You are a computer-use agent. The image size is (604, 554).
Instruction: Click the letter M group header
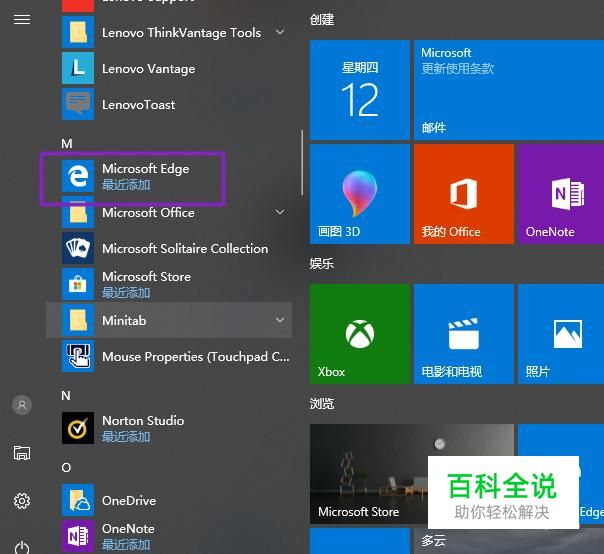(x=67, y=144)
